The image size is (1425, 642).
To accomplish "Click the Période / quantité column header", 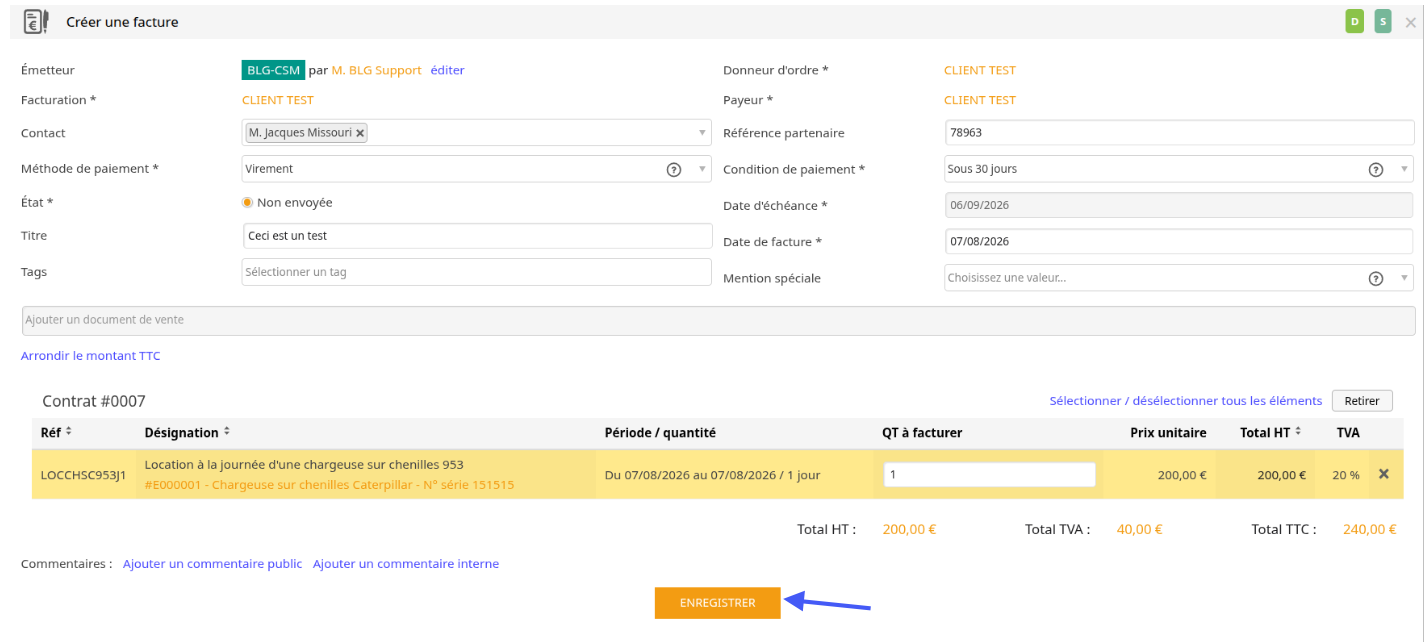I will pyautogui.click(x=660, y=433).
